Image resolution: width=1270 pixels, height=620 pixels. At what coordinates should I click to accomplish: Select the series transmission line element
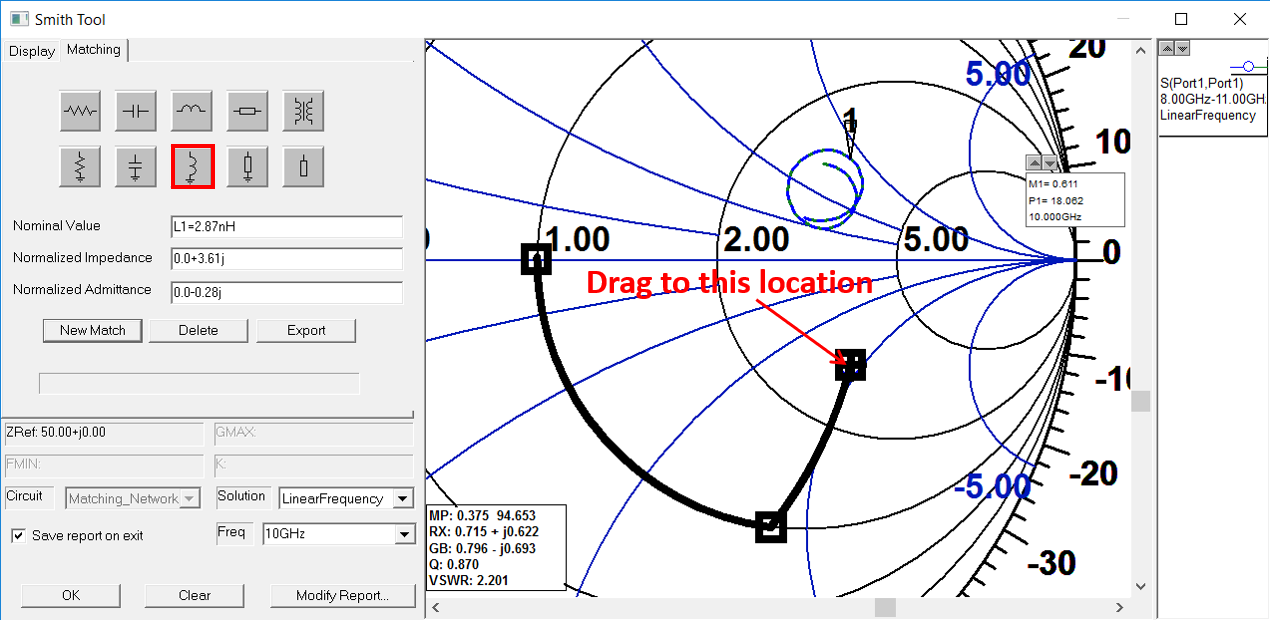click(x=247, y=111)
